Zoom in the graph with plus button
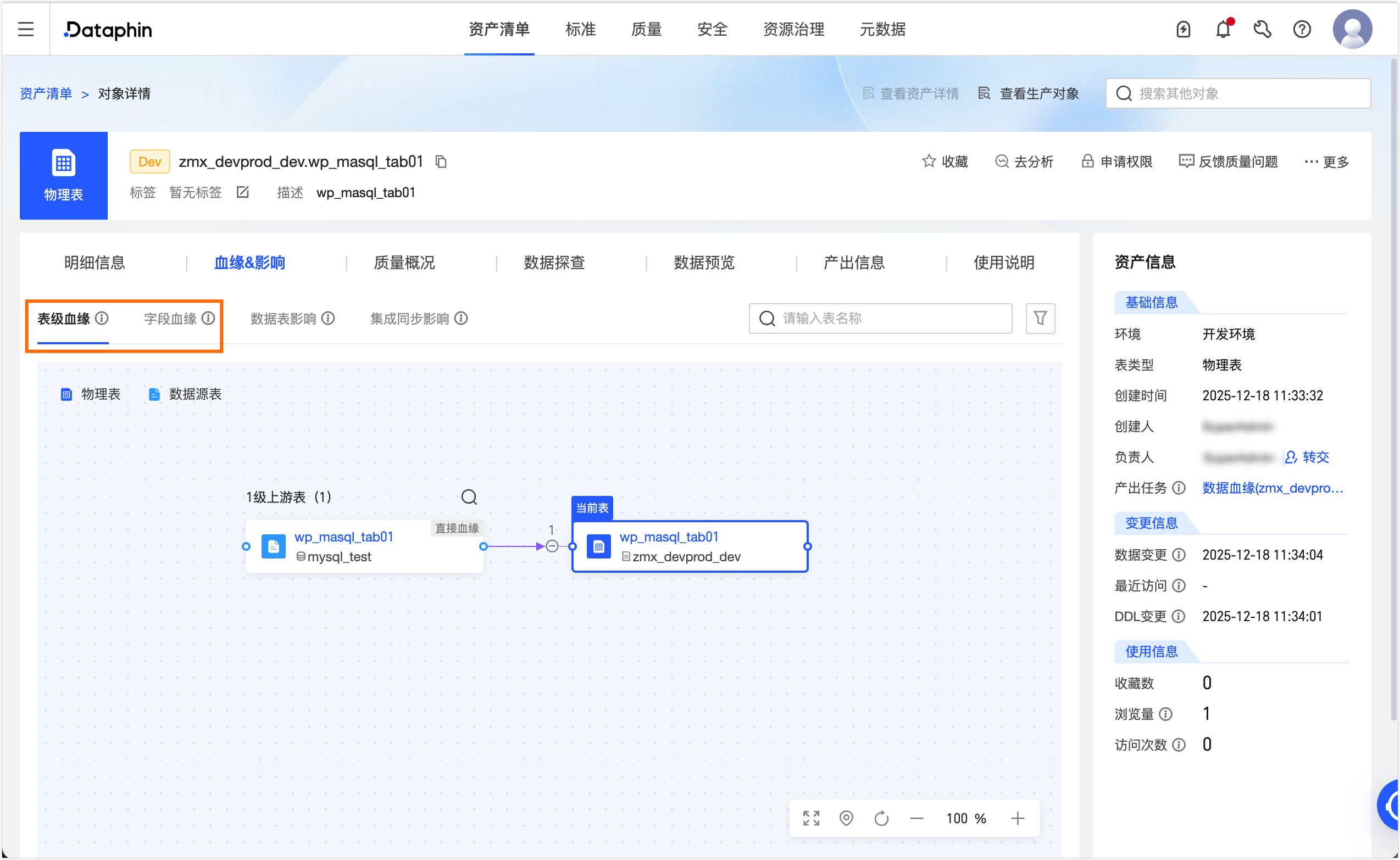This screenshot has width=1400, height=860. [x=1018, y=818]
